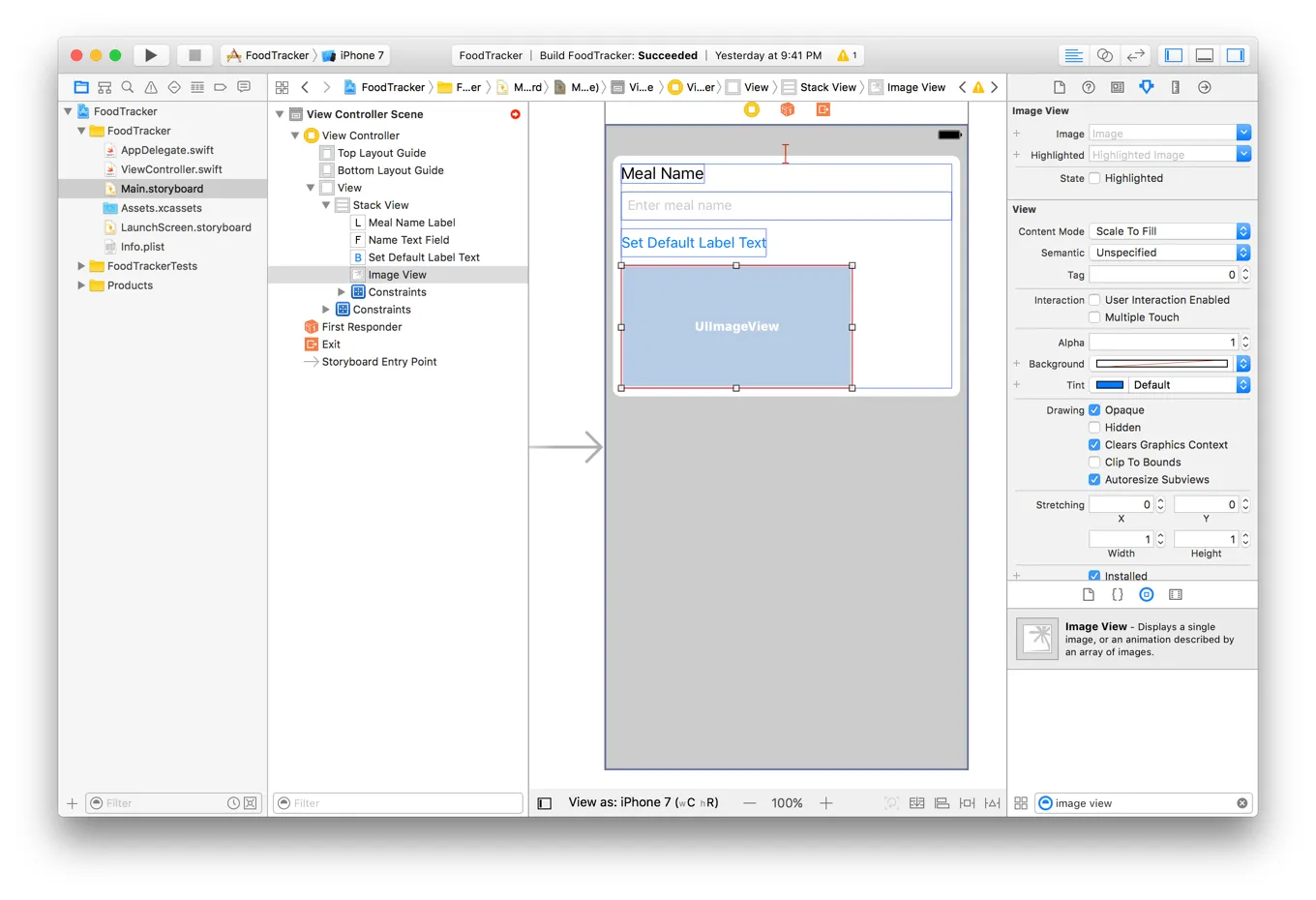Open the Add New Constraints (Pin) tool
This screenshot has width=1316, height=900.
point(967,803)
